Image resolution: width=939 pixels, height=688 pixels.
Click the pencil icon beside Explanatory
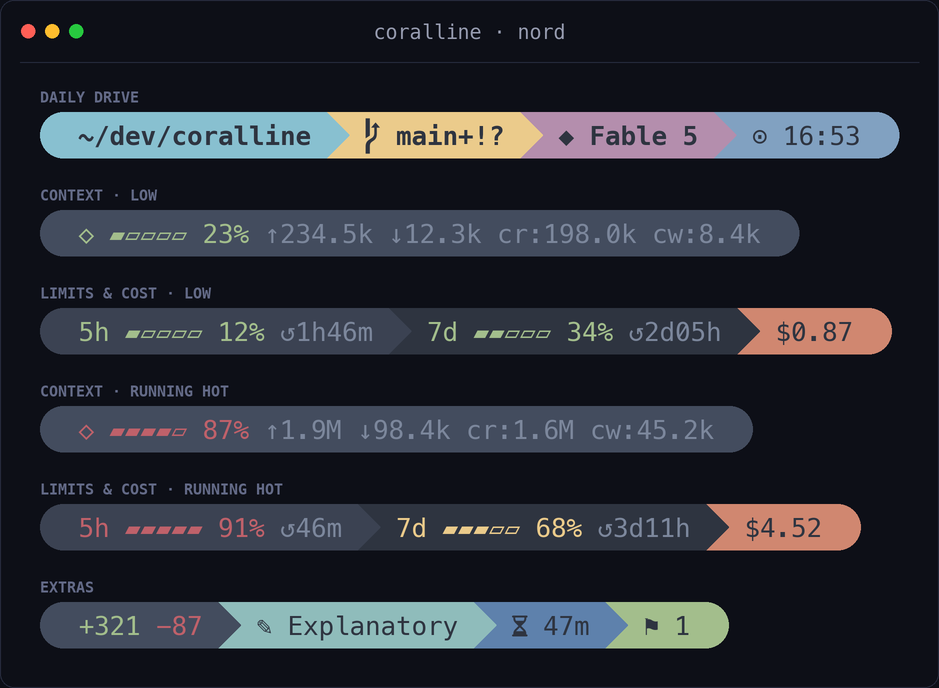click(264, 627)
